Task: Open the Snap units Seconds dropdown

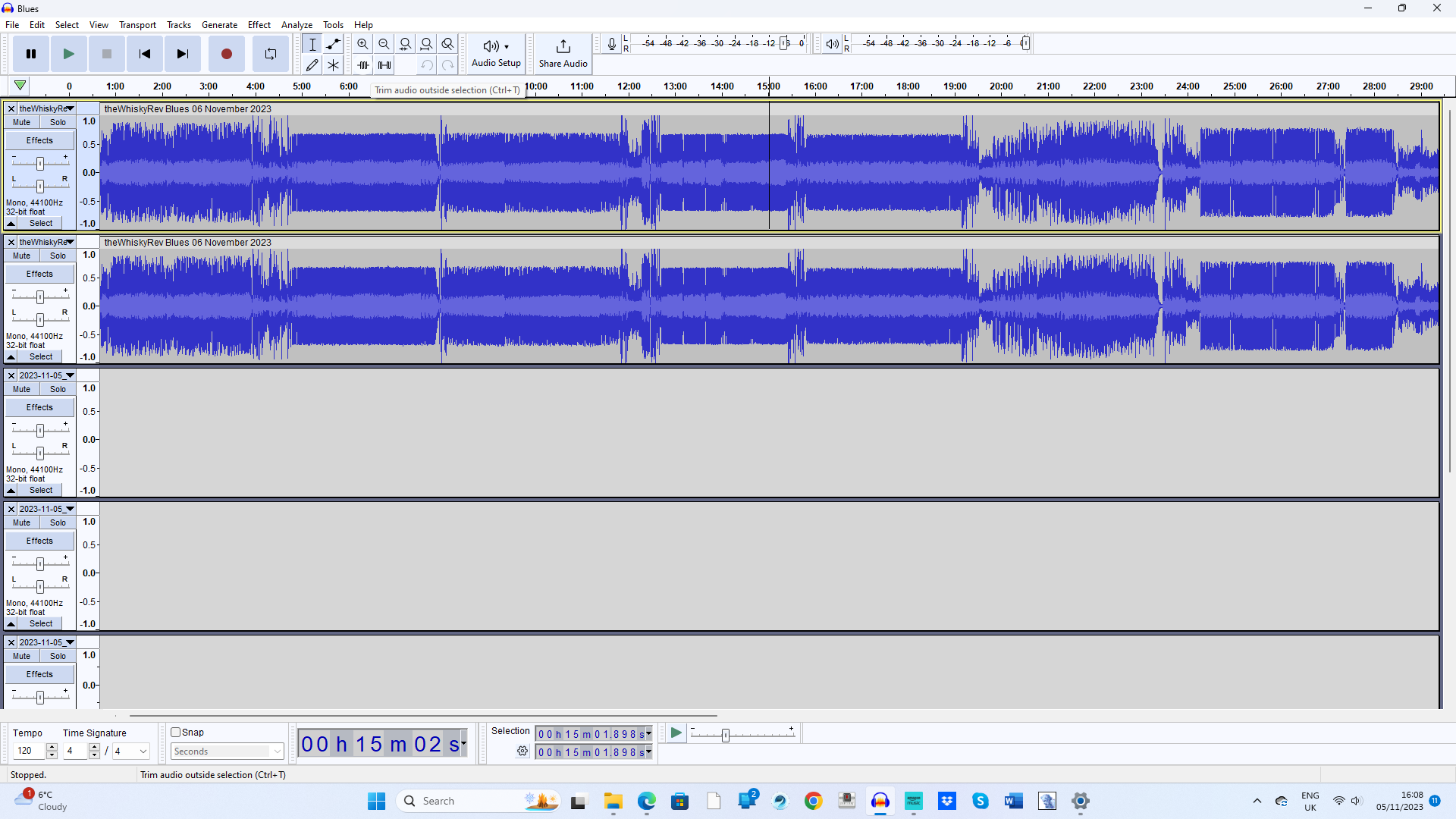Action: click(227, 752)
